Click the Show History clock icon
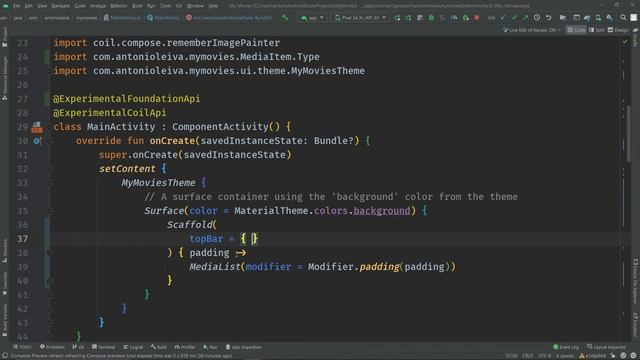Viewport: 640px width, 360px height. [x=537, y=18]
